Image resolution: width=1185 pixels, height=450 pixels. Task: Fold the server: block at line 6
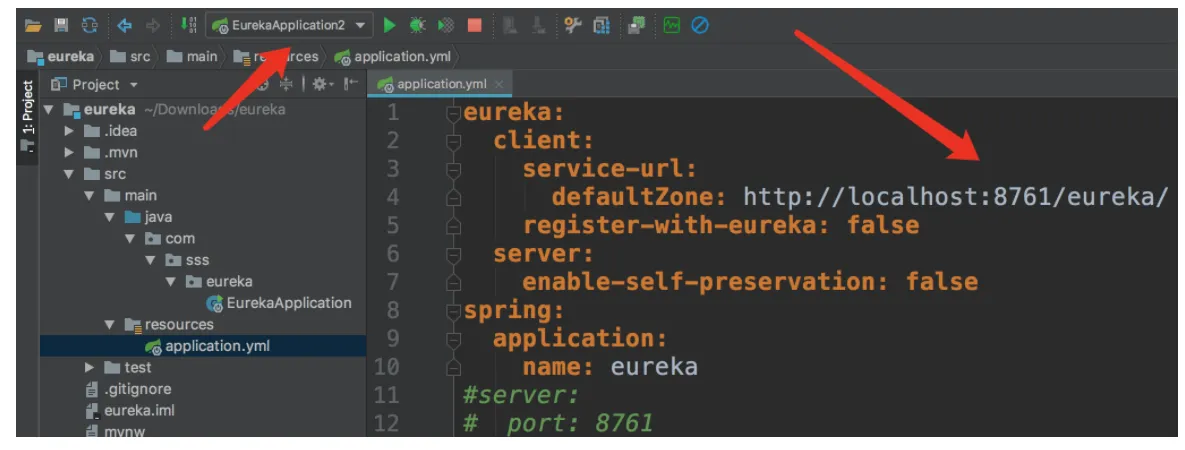[x=453, y=254]
